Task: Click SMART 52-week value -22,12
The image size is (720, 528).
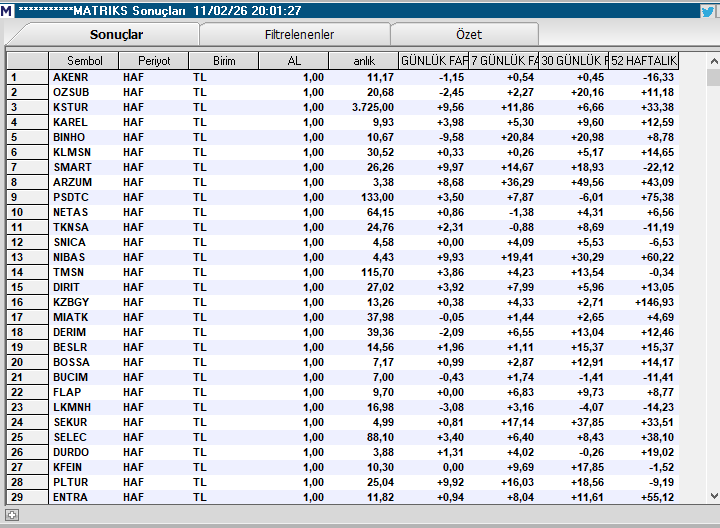Action: tap(658, 167)
